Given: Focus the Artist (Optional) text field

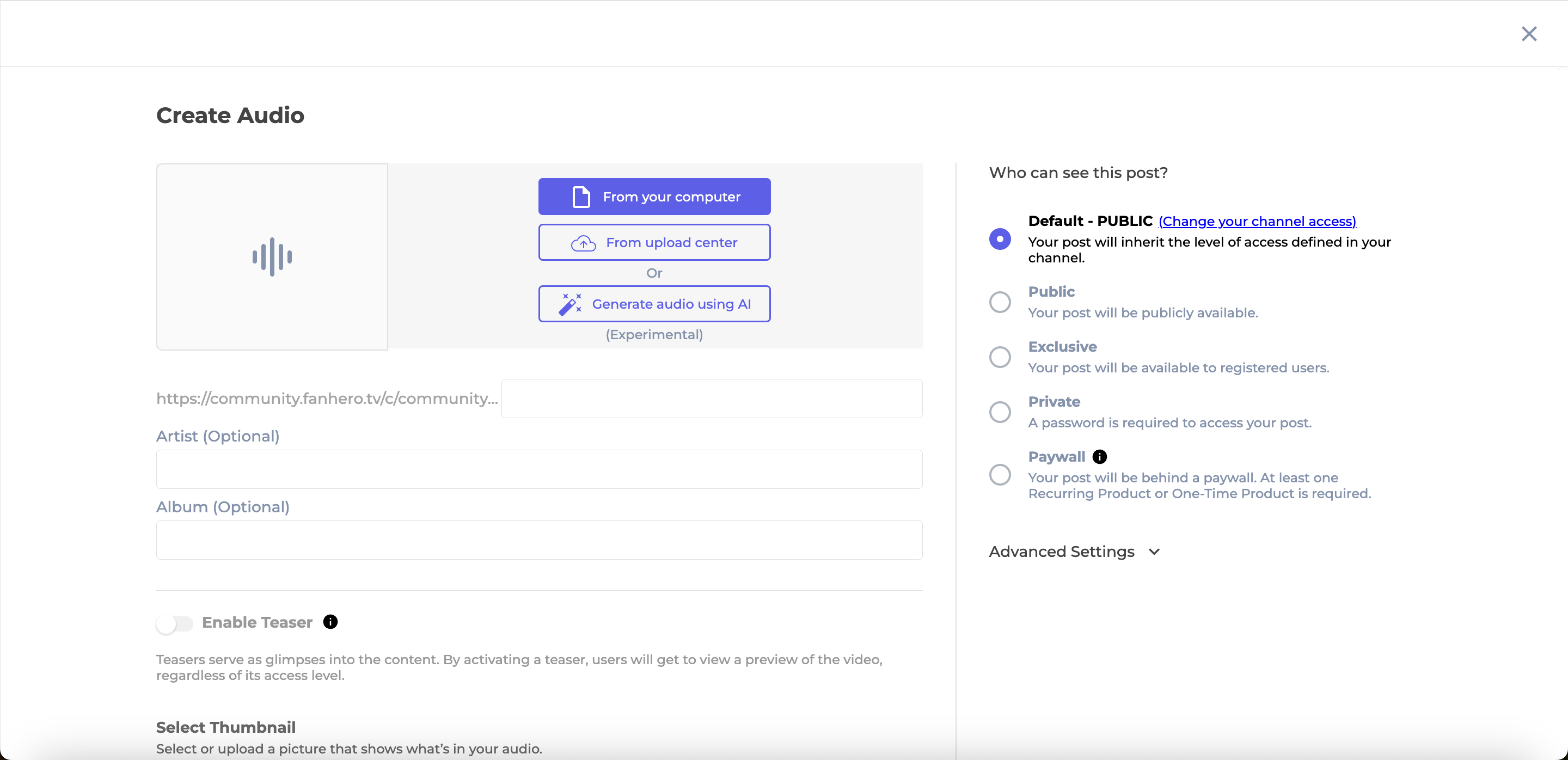Looking at the screenshot, I should (x=540, y=469).
